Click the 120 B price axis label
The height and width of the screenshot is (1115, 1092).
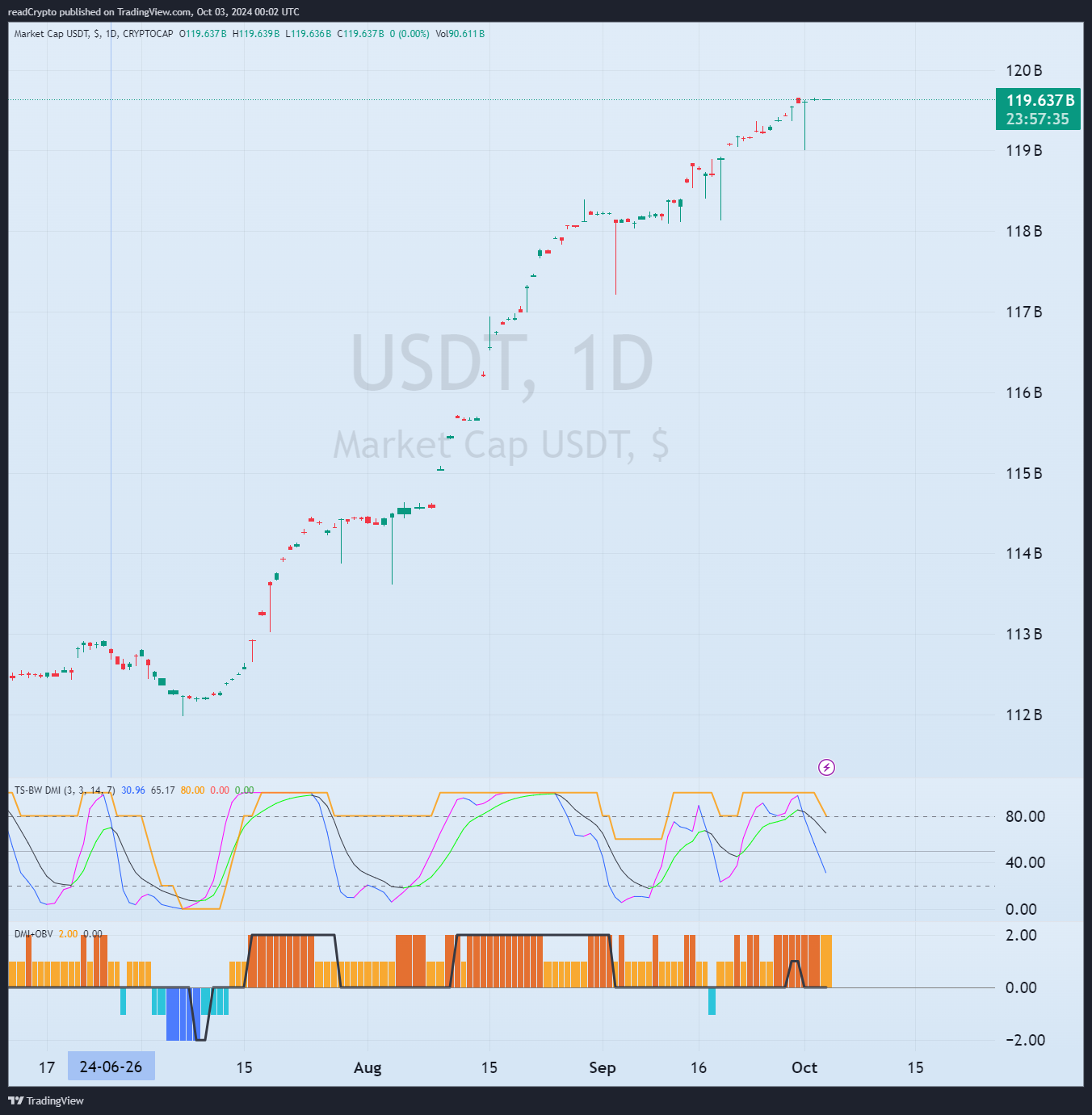(x=1023, y=70)
